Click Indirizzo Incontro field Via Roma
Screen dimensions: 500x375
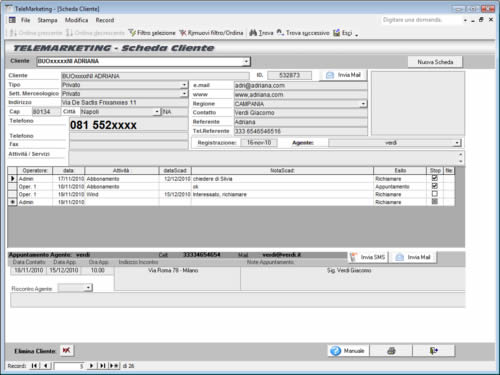[177, 278]
